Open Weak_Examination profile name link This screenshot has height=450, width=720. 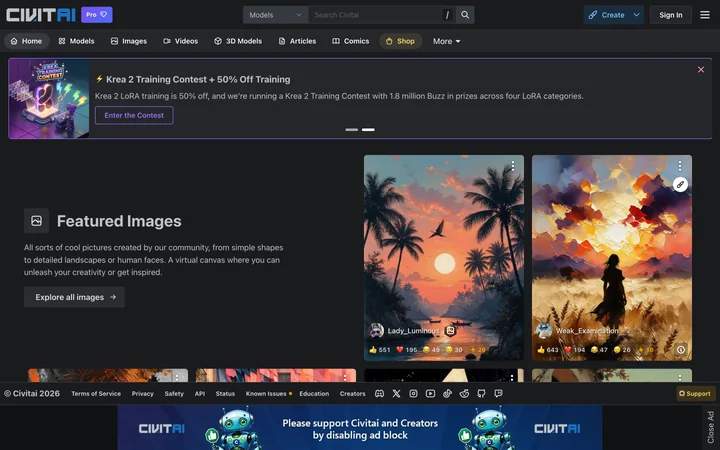click(x=587, y=331)
